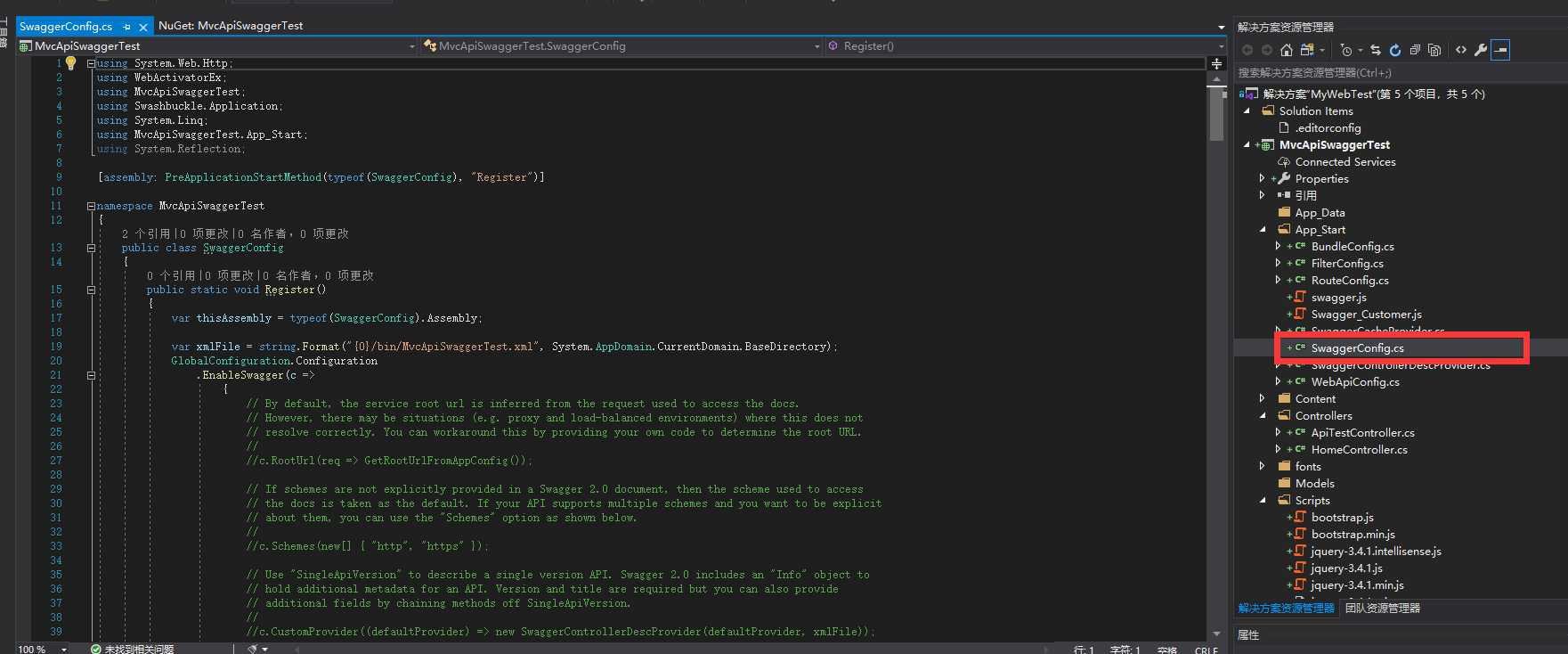Collapse the Scripts folder
Image resolution: width=1568 pixels, height=654 pixels.
pos(1262,500)
